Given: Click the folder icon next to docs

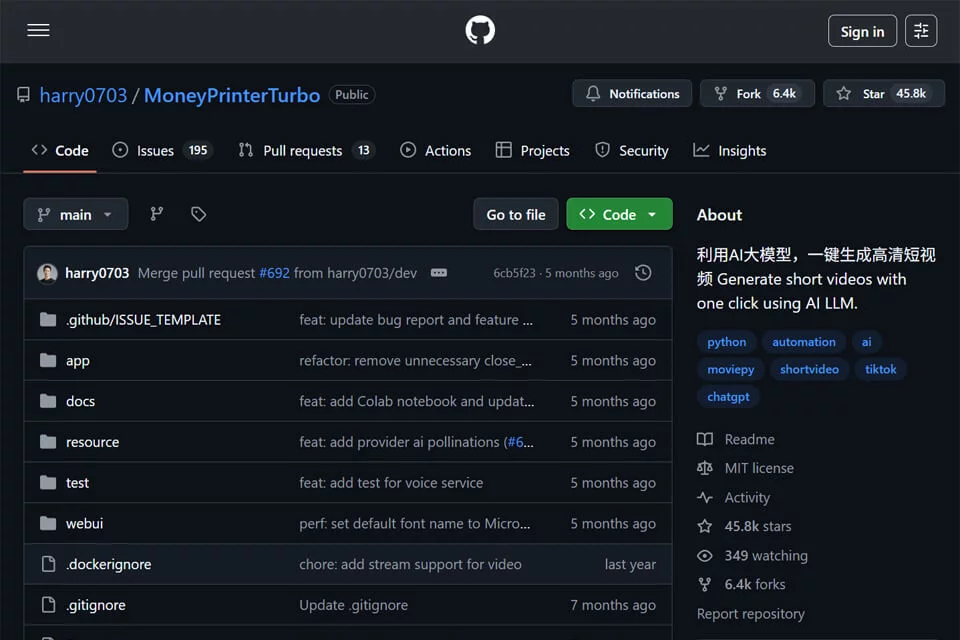Looking at the screenshot, I should pos(48,401).
